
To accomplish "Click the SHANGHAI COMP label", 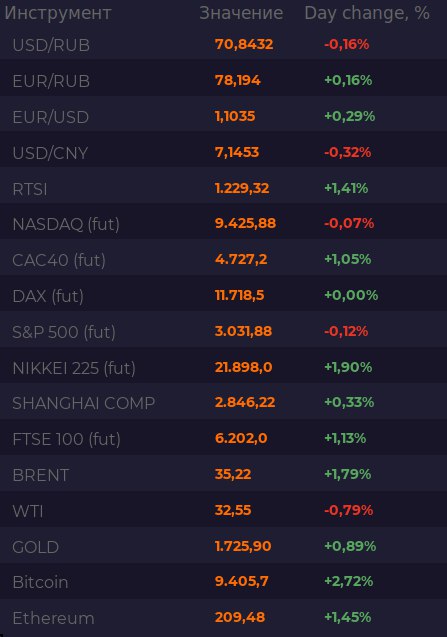I will point(83,403).
